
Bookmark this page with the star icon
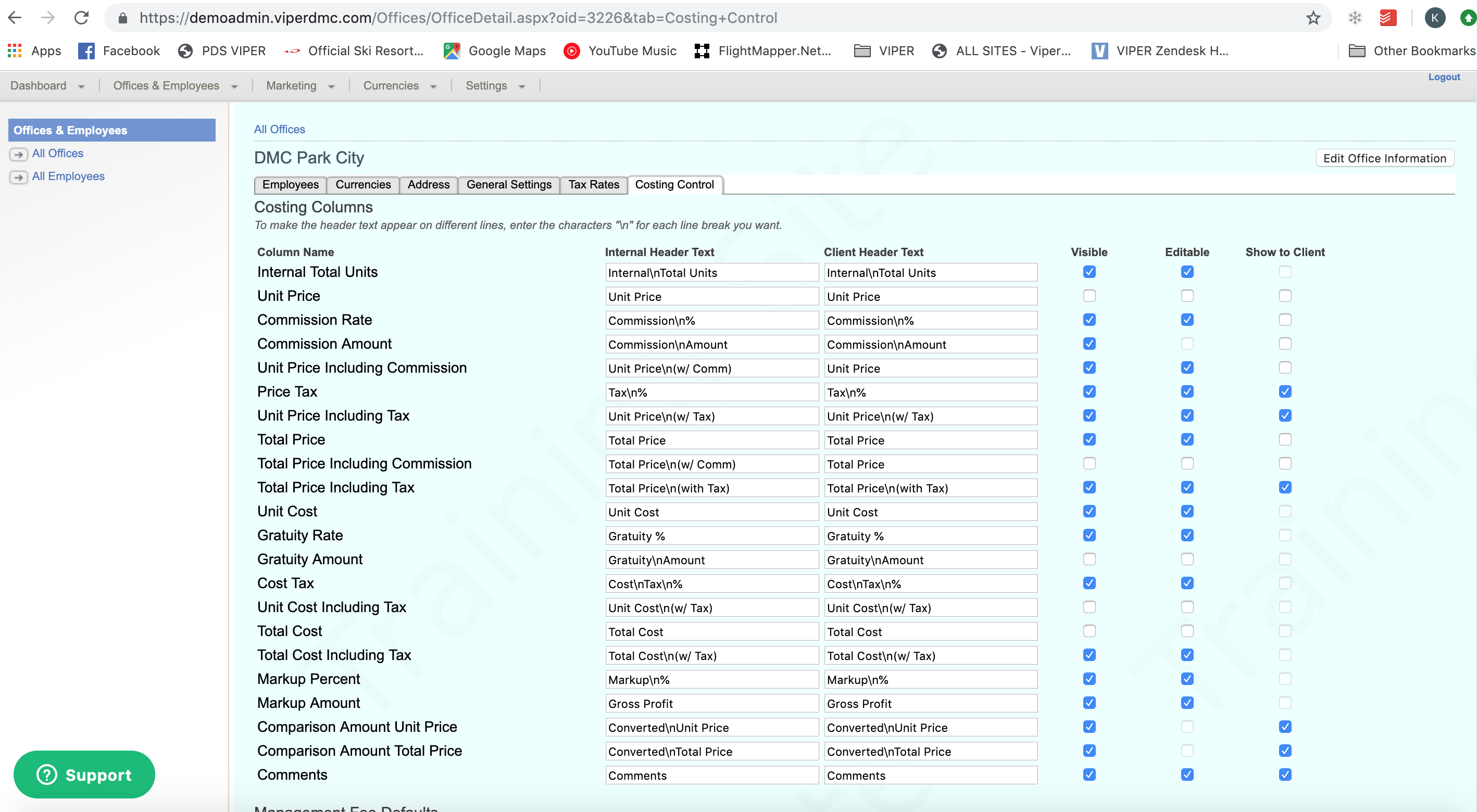(x=1313, y=18)
